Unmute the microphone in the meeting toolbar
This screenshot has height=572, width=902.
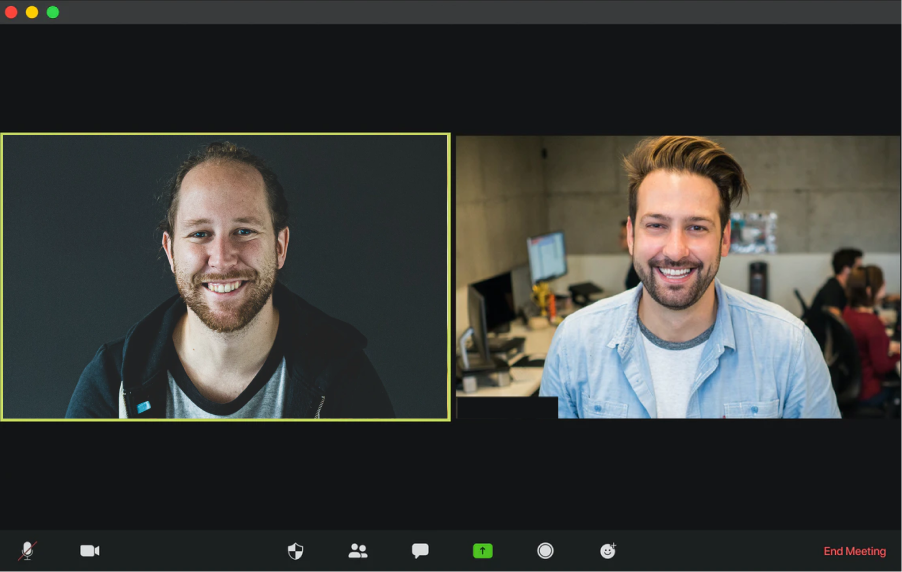tap(27, 550)
